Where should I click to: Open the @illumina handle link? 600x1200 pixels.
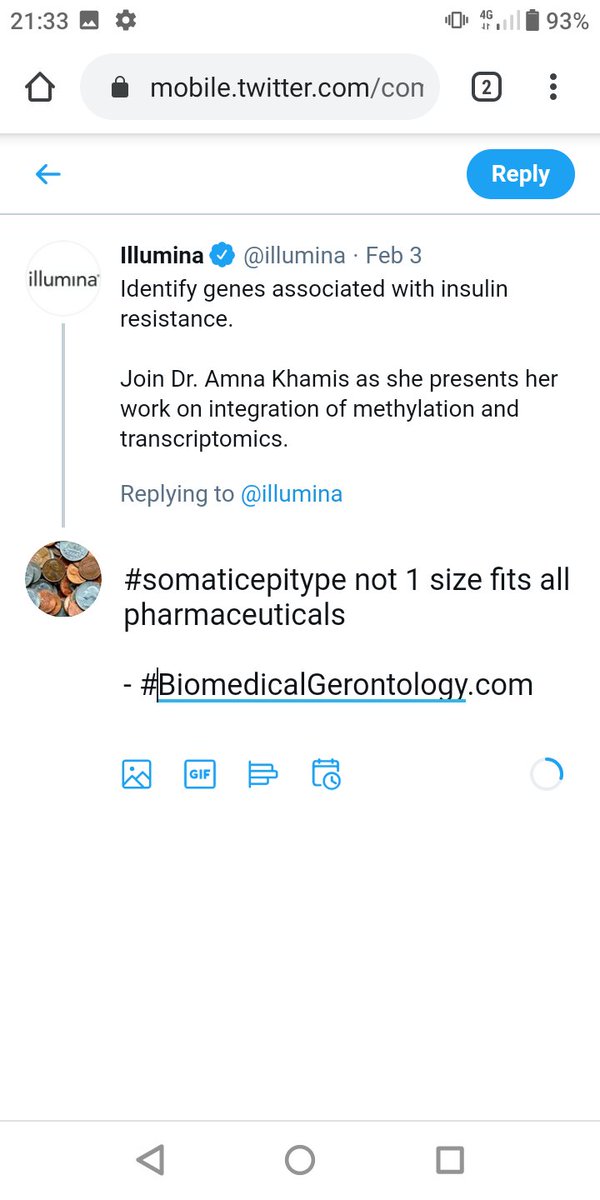coord(291,494)
